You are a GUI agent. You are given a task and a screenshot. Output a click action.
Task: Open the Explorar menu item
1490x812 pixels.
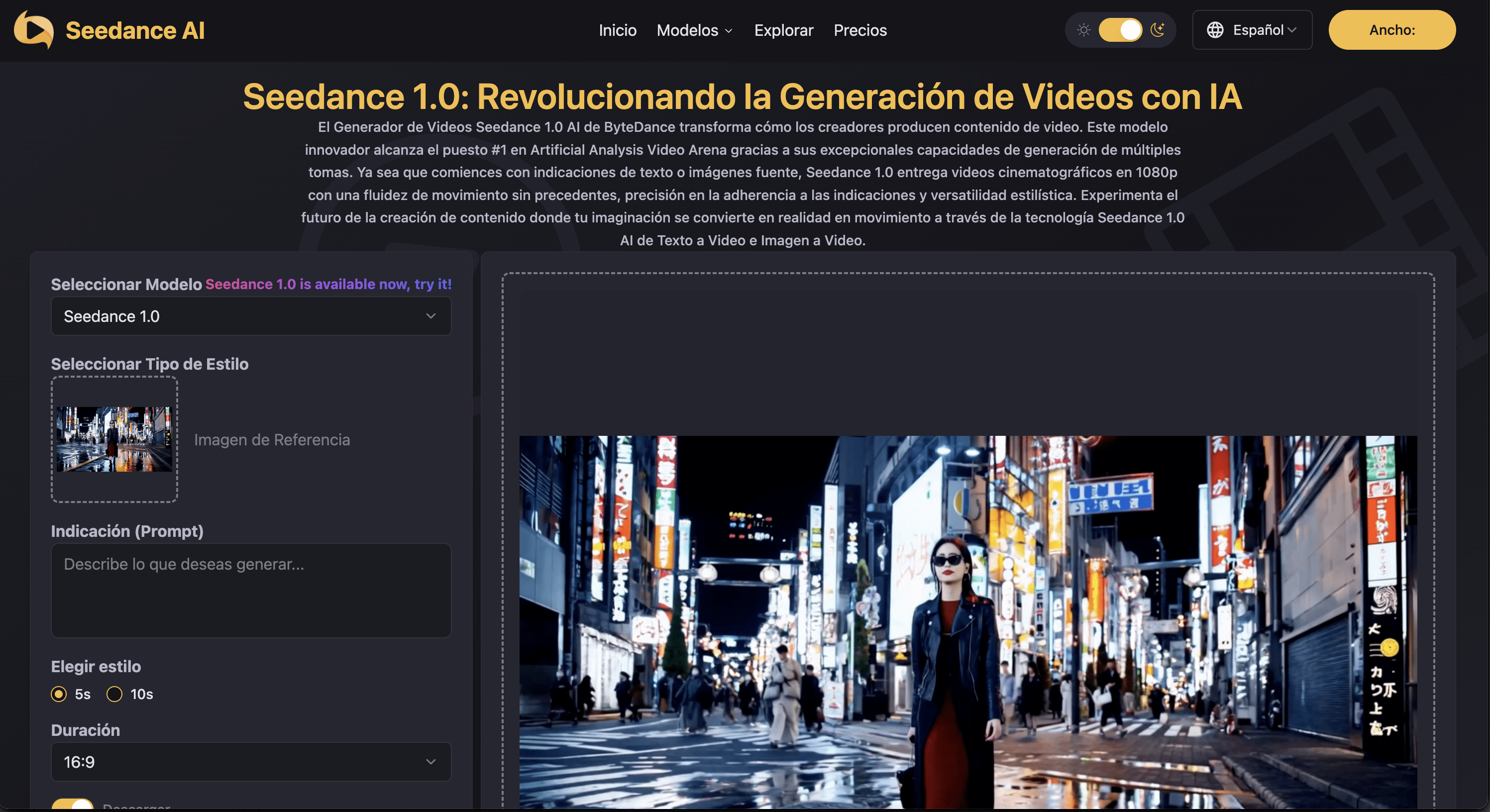(x=783, y=30)
